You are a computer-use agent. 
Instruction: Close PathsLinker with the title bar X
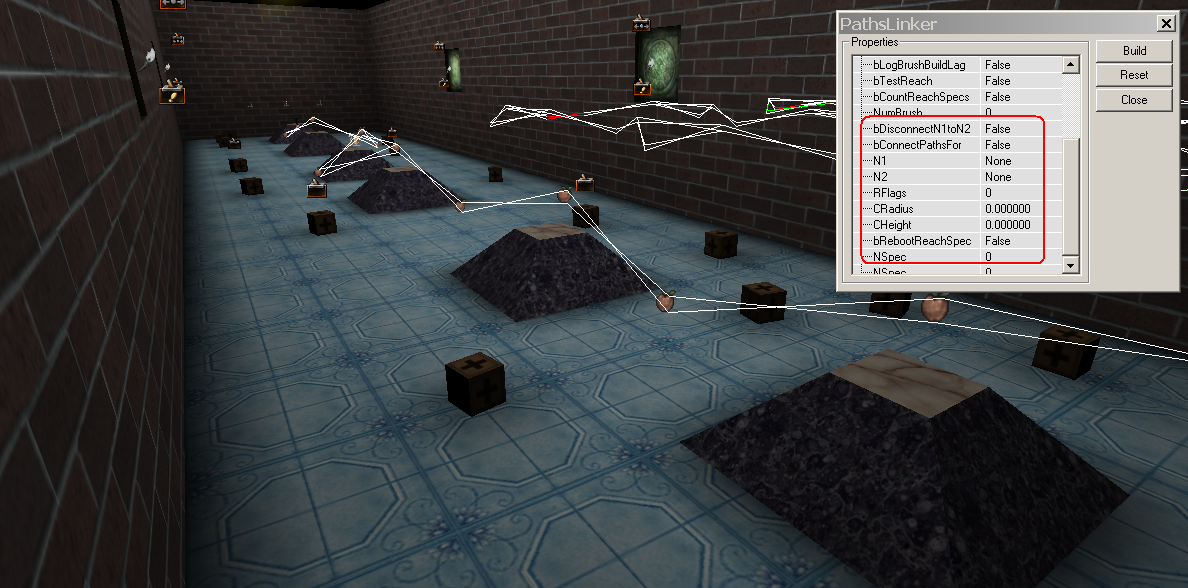1165,24
